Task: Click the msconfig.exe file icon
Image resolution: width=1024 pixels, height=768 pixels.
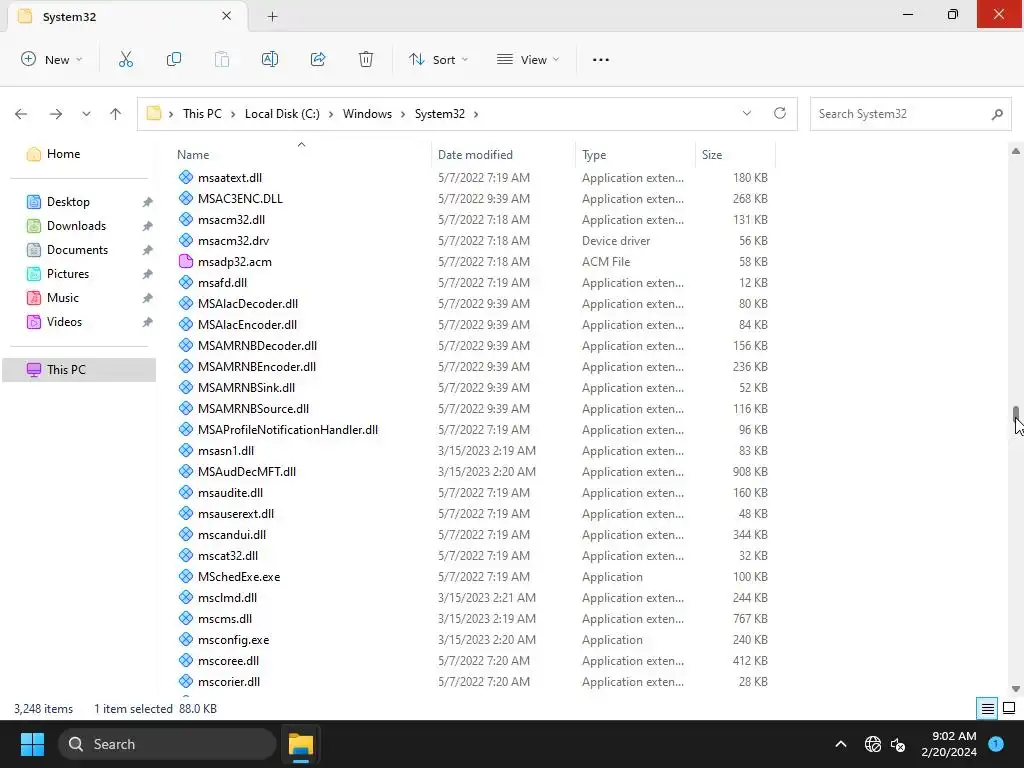Action: point(185,640)
